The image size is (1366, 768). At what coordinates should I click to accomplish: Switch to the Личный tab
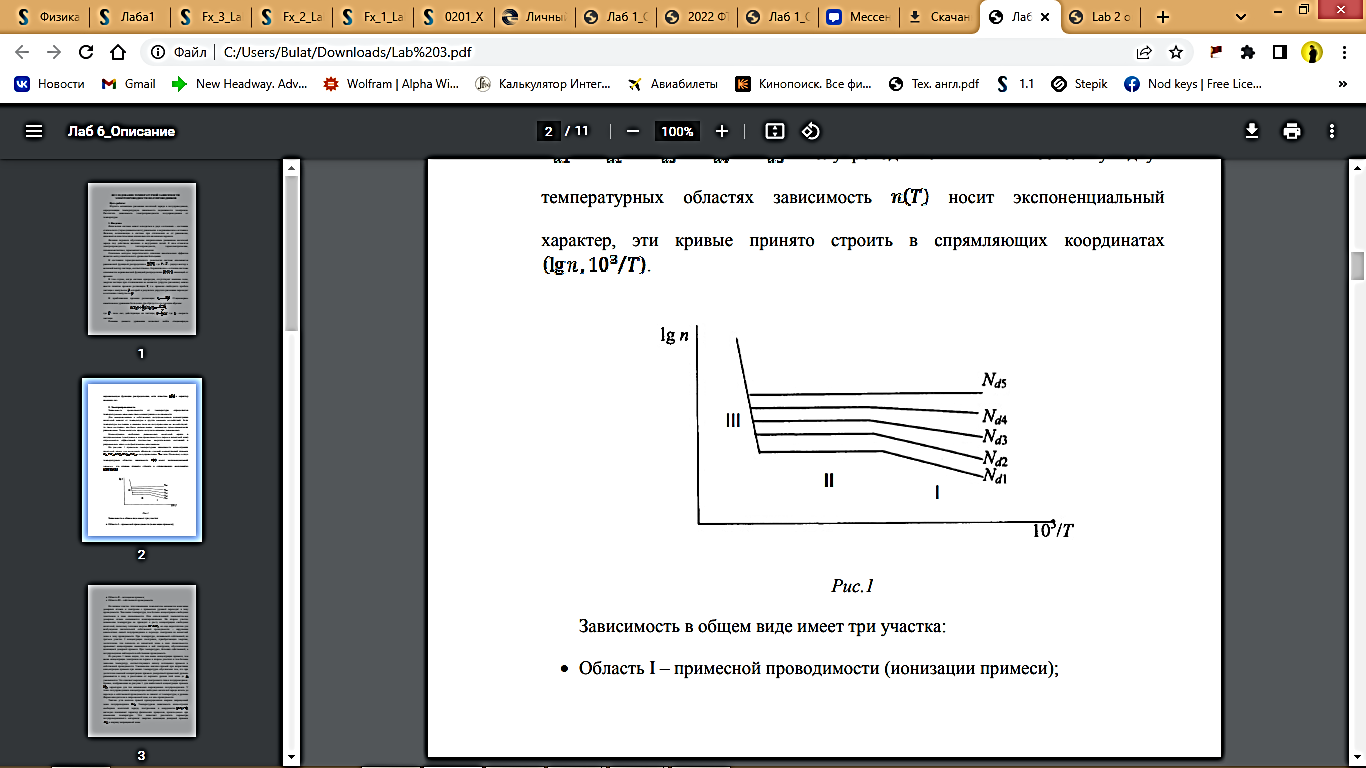pyautogui.click(x=537, y=17)
